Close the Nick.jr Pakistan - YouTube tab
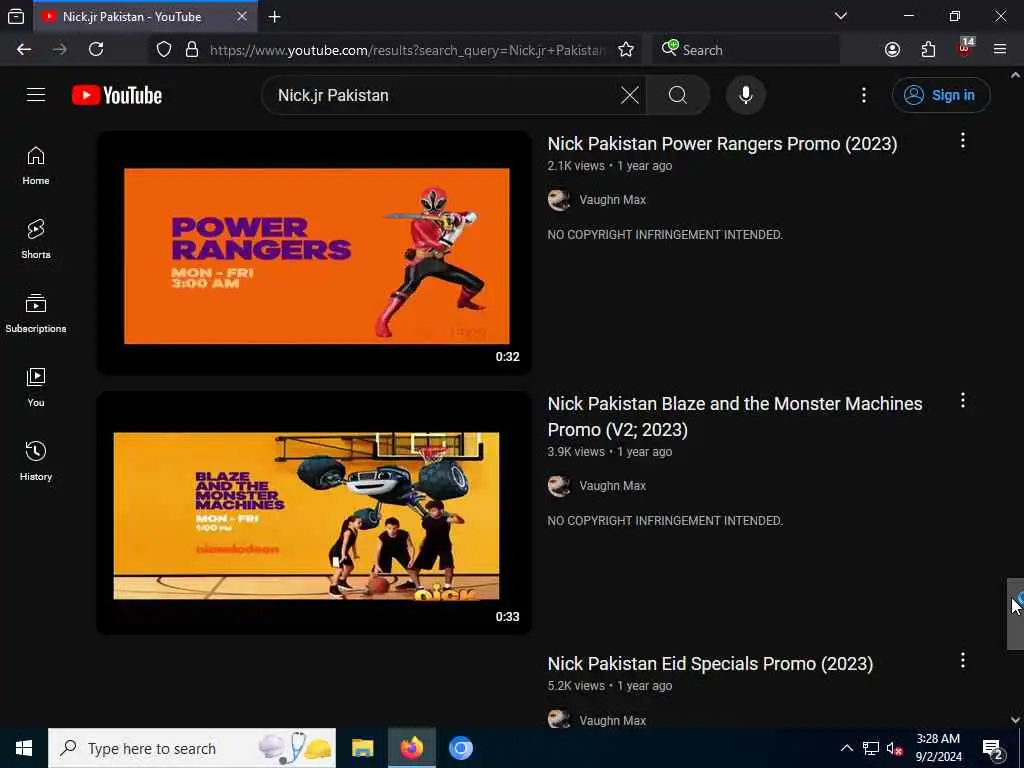Viewport: 1024px width, 768px height. click(x=242, y=16)
